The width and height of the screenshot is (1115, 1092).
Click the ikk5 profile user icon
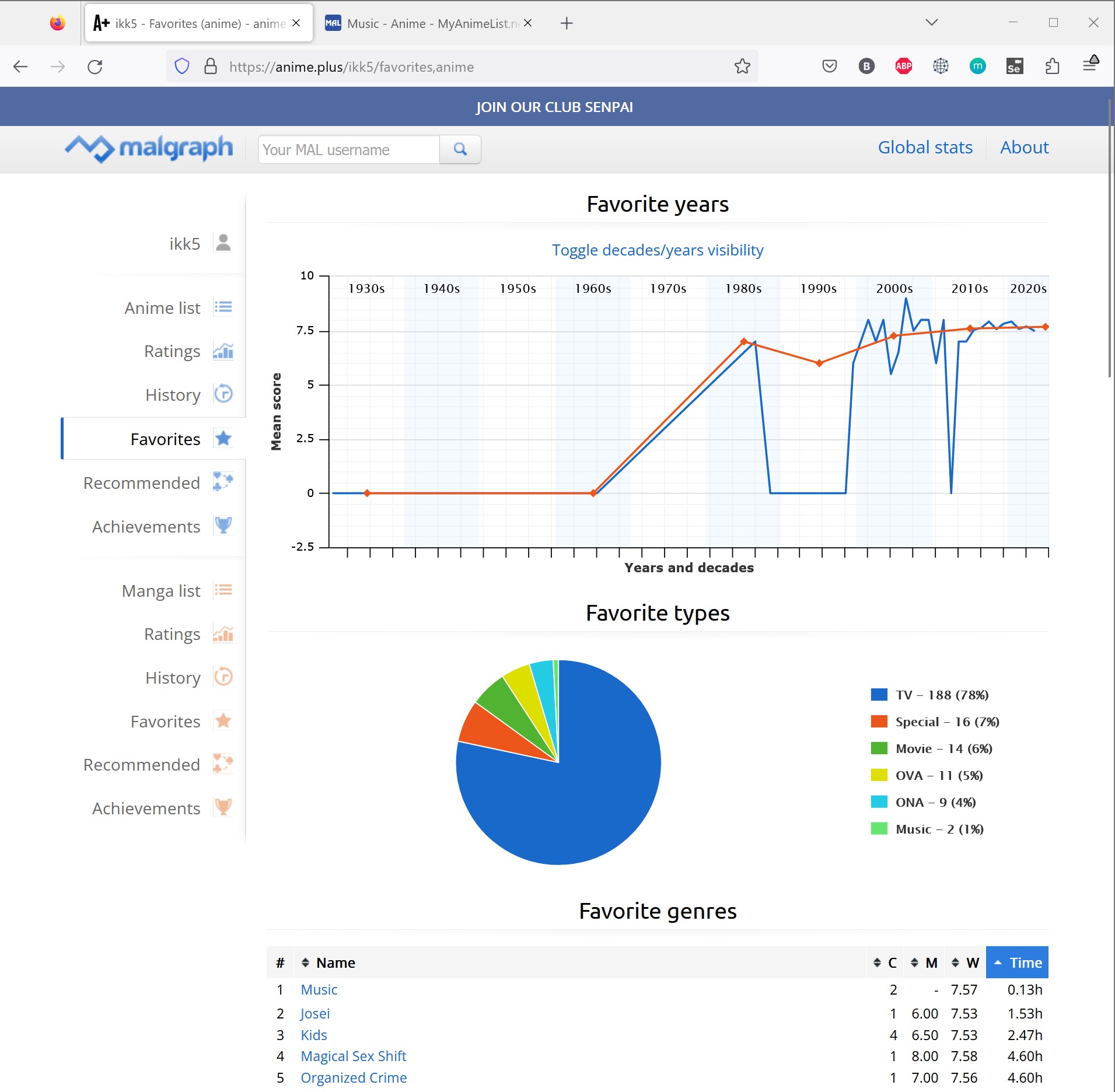coord(223,243)
